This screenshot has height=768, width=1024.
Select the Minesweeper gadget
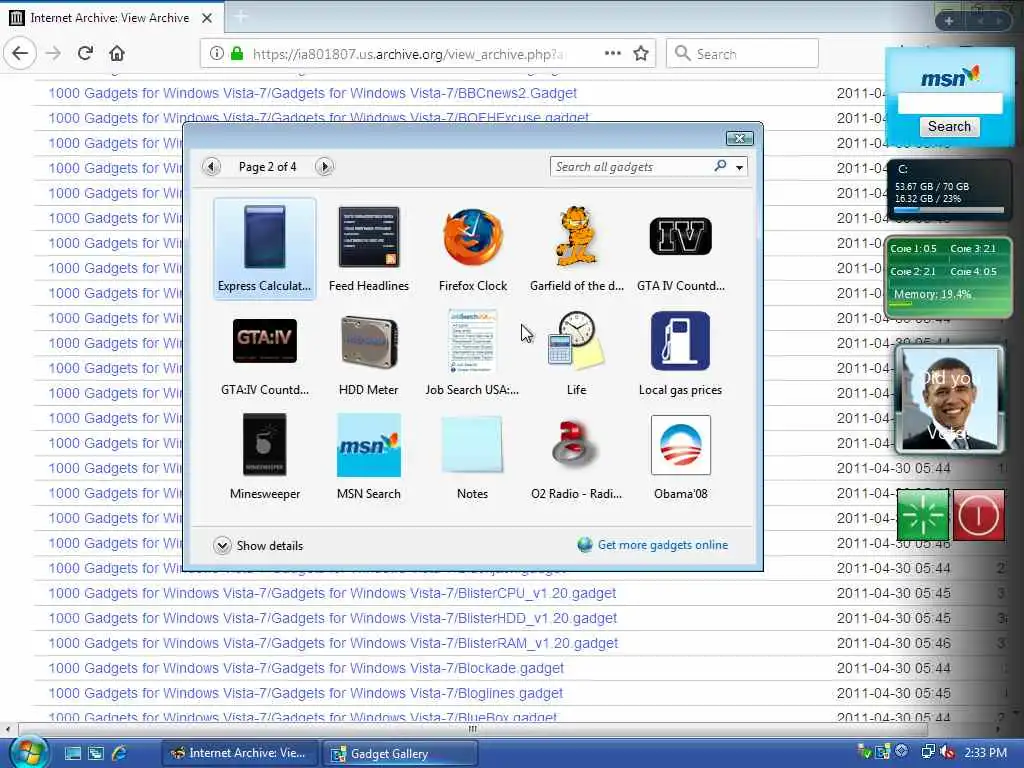click(x=264, y=457)
